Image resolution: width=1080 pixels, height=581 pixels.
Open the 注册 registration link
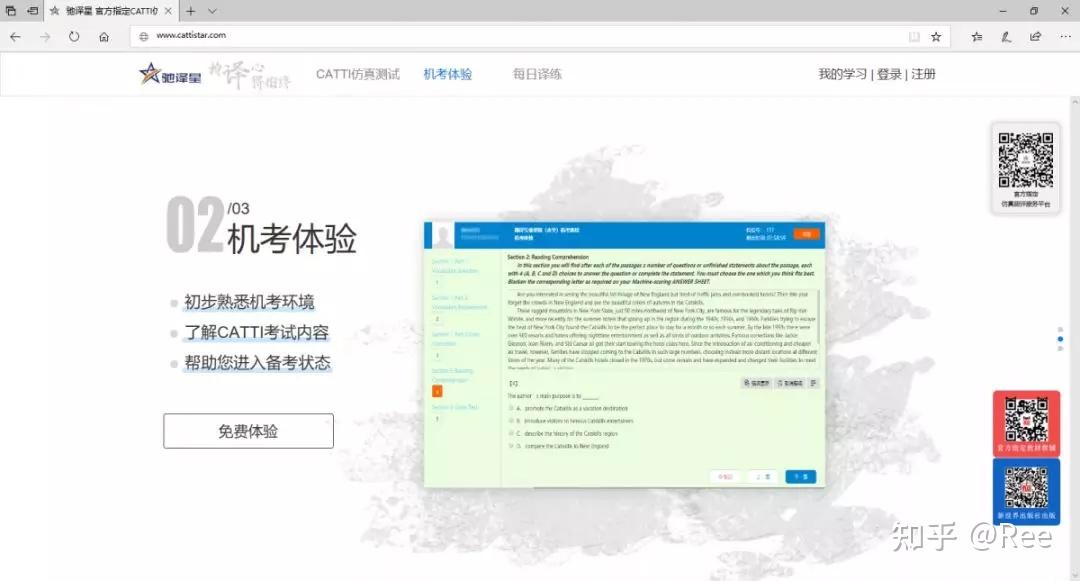pyautogui.click(x=925, y=73)
